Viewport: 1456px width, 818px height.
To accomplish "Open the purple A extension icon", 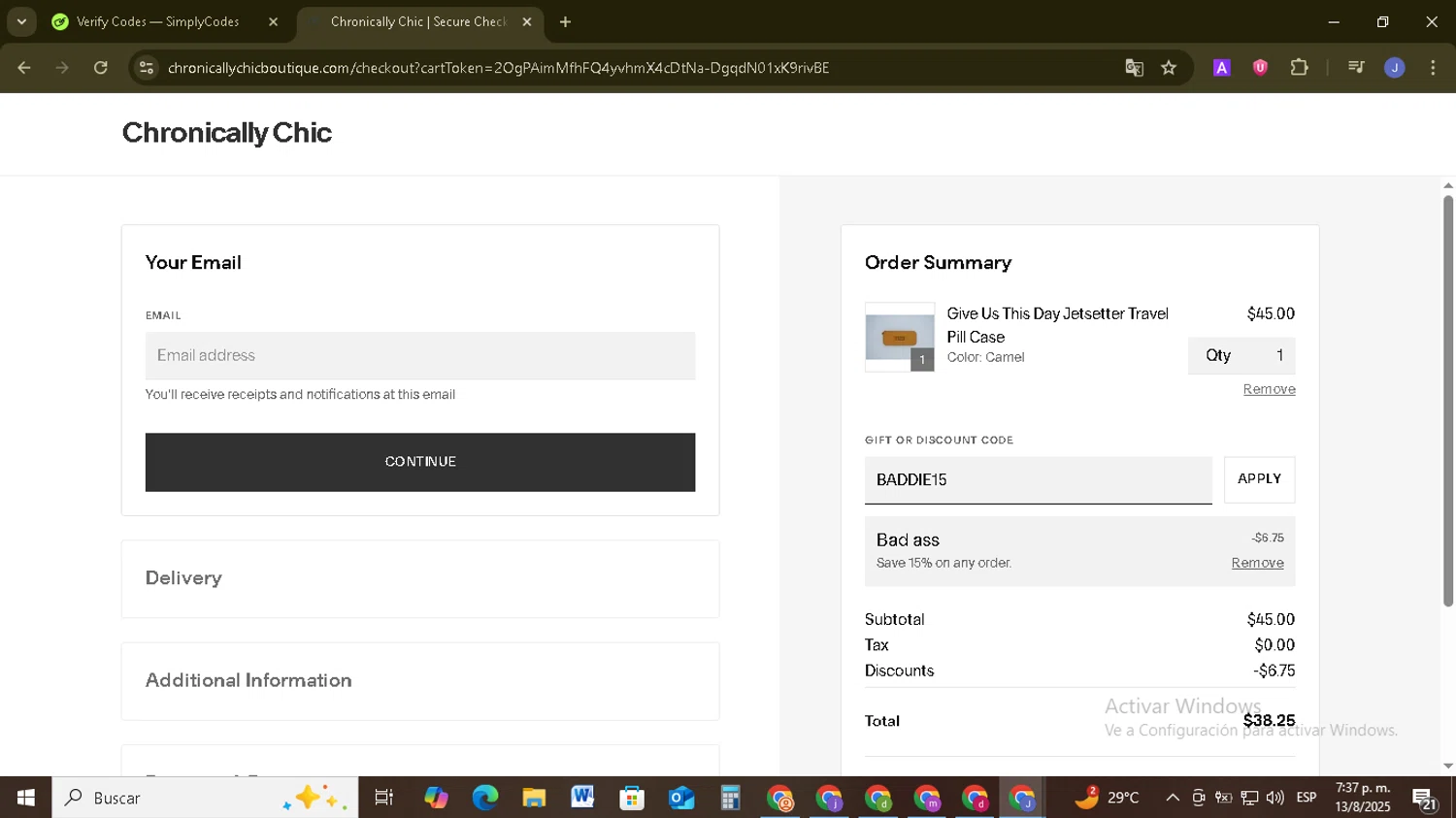I will coord(1222,68).
